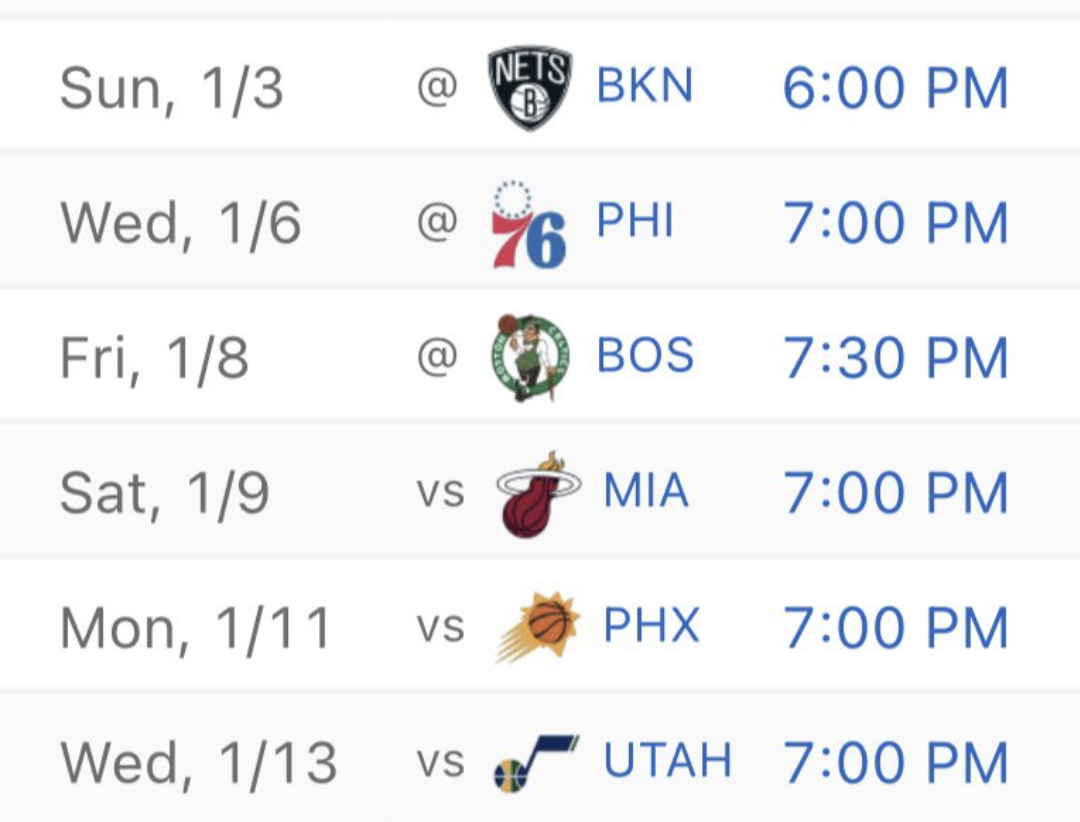1080x822 pixels.
Task: Click the Brooklyn Nets logo
Action: (529, 89)
